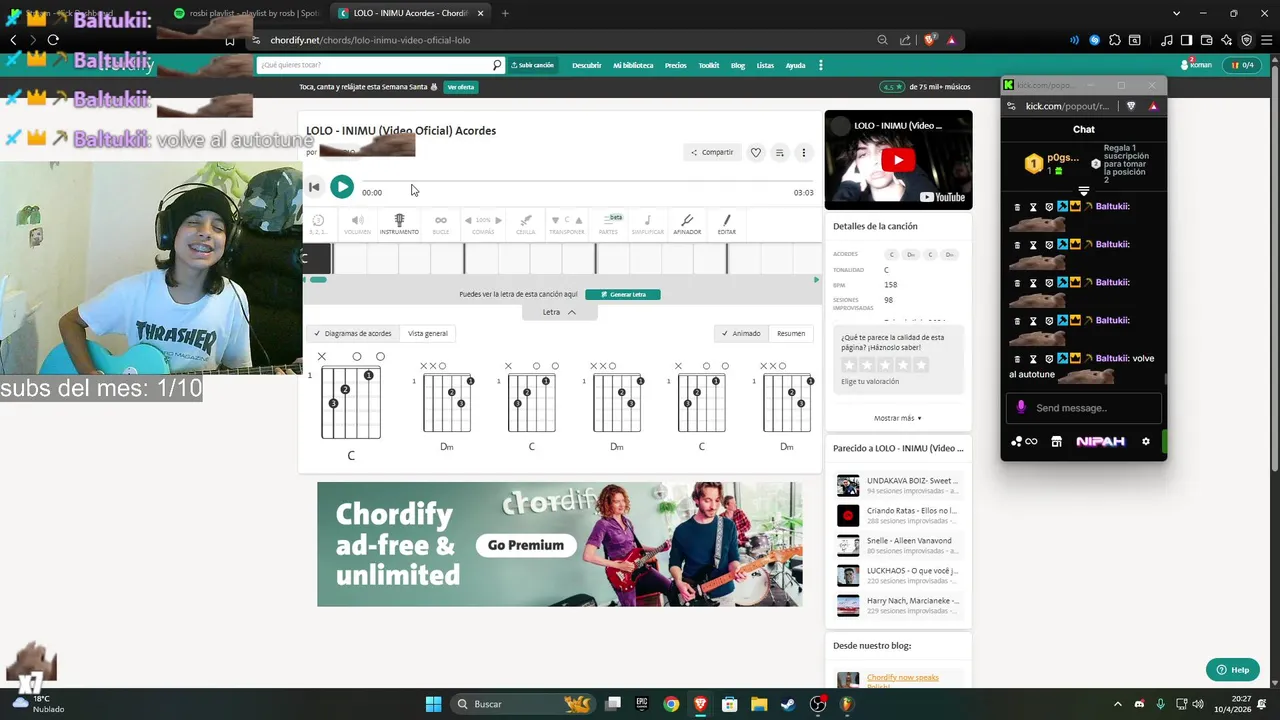This screenshot has width=1280, height=720.
Task: Enable the Bucle loop tool
Action: (x=441, y=224)
